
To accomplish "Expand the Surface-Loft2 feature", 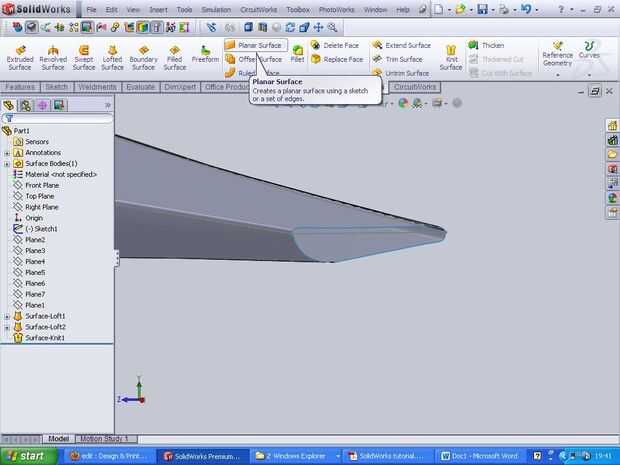I will (7, 328).
